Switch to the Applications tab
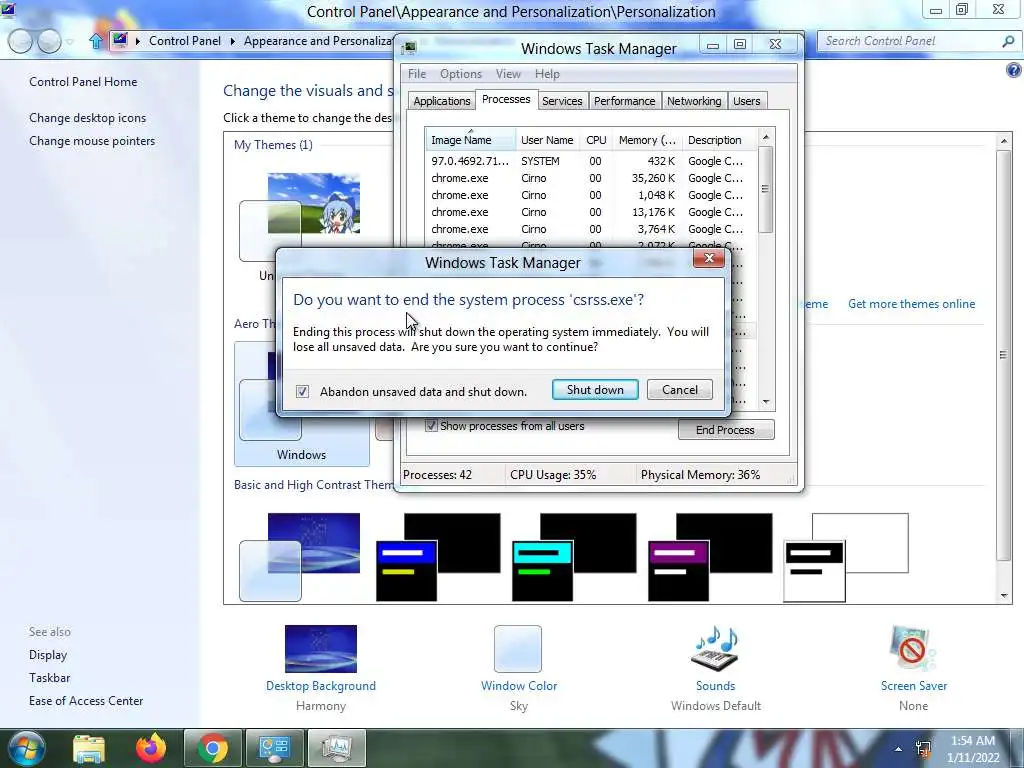This screenshot has height=768, width=1024. click(441, 101)
